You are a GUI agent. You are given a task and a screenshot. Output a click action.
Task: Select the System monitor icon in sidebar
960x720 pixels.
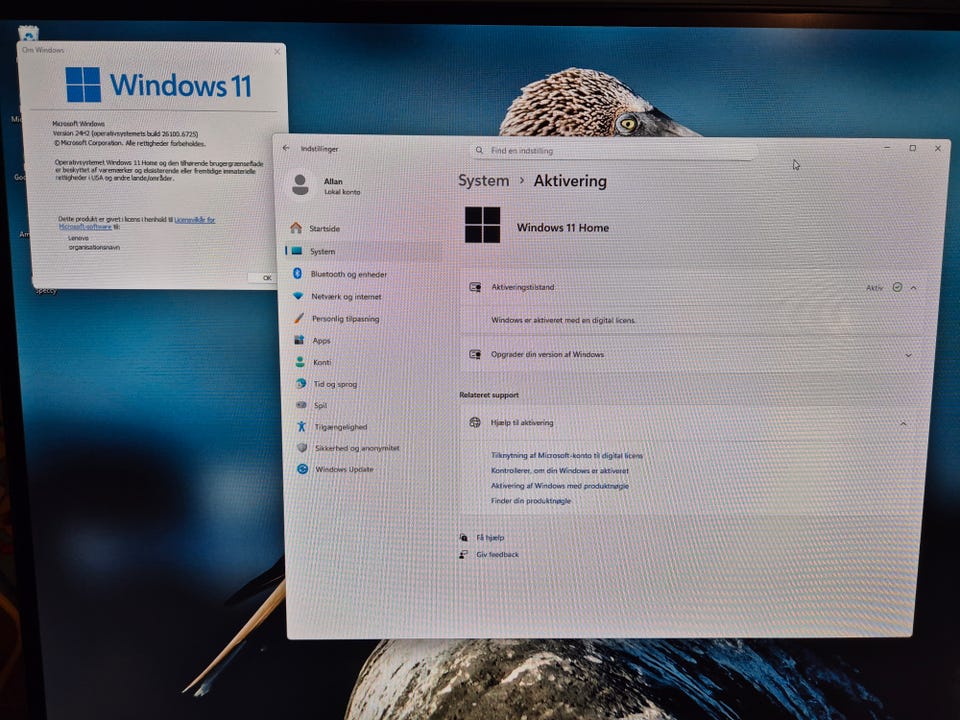[296, 251]
